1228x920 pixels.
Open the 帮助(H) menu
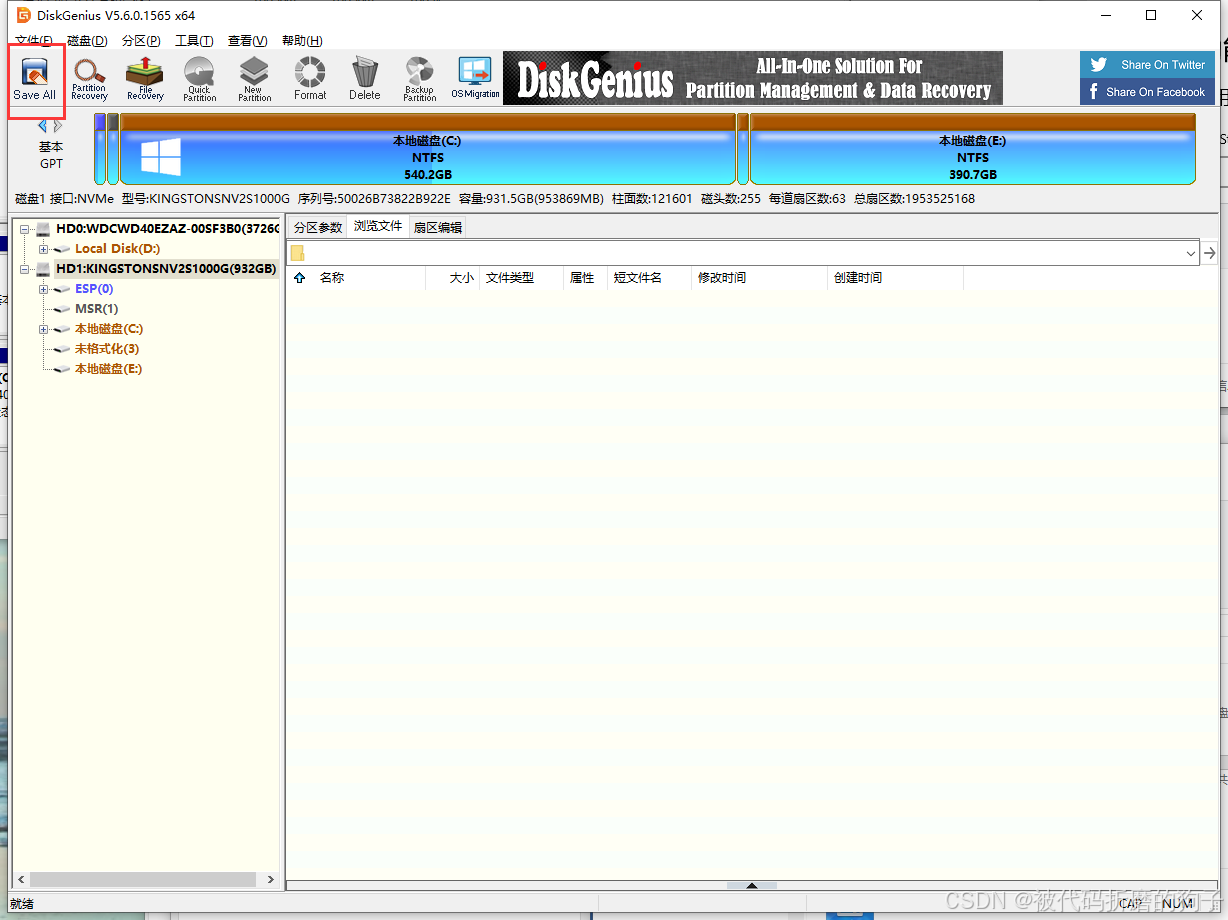(302, 41)
